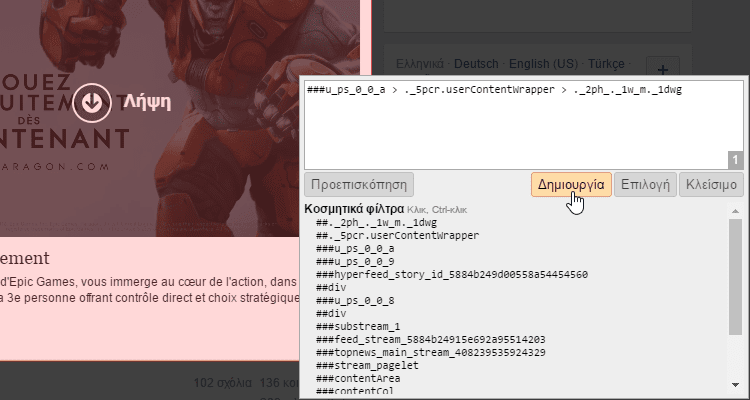
Task: Select filter ##._5pcr.userContentWrapper
Action: coord(397,235)
